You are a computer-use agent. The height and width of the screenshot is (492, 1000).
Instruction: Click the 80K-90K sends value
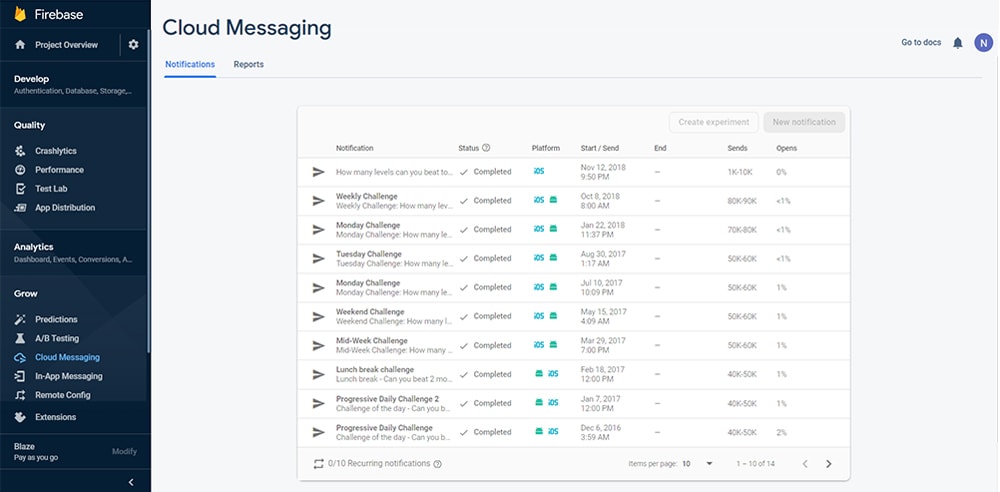[x=742, y=201]
